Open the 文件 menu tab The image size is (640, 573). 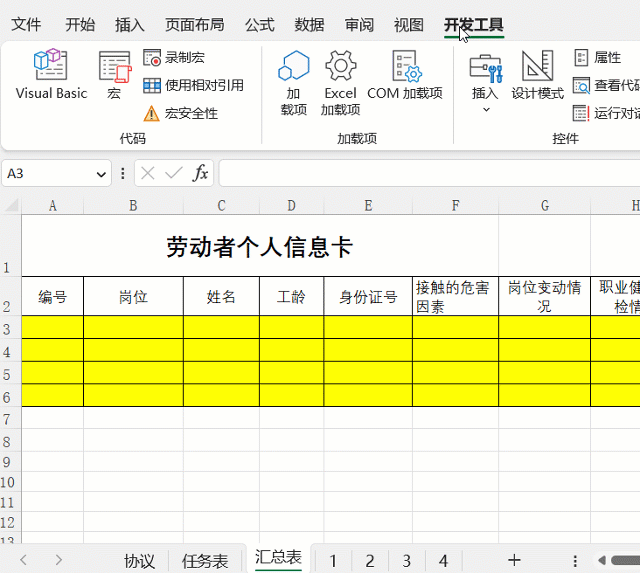point(26,25)
